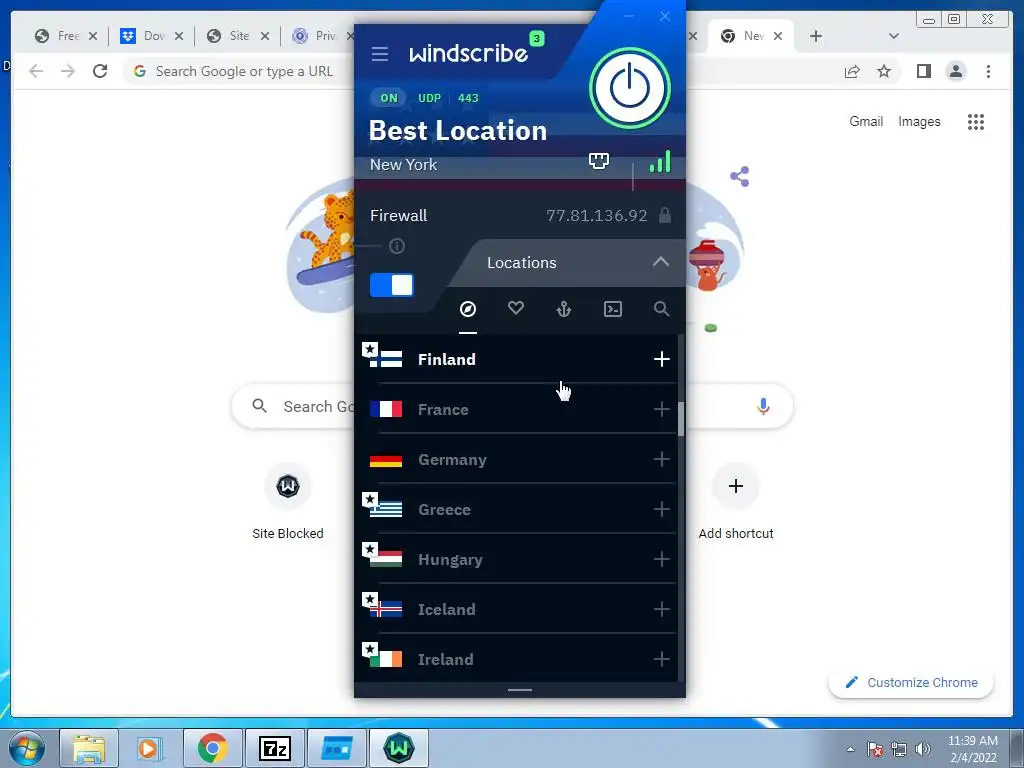The width and height of the screenshot is (1024, 768).
Task: Open Chrome's three-dot menu
Action: 988,71
